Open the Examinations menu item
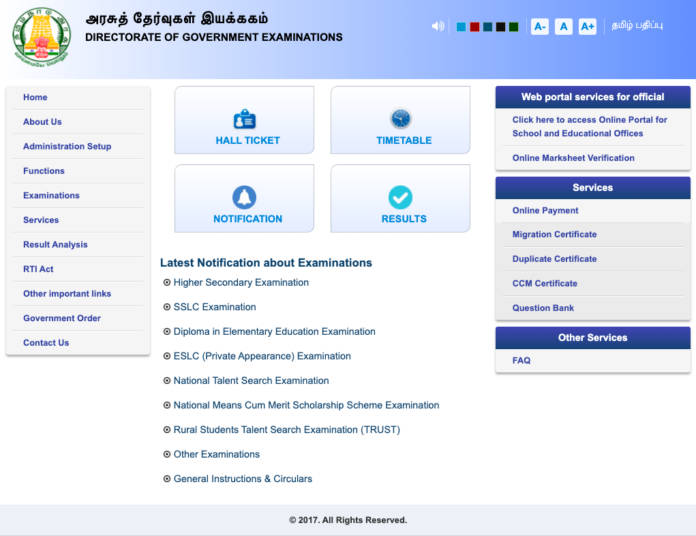The image size is (696, 536). tap(51, 195)
